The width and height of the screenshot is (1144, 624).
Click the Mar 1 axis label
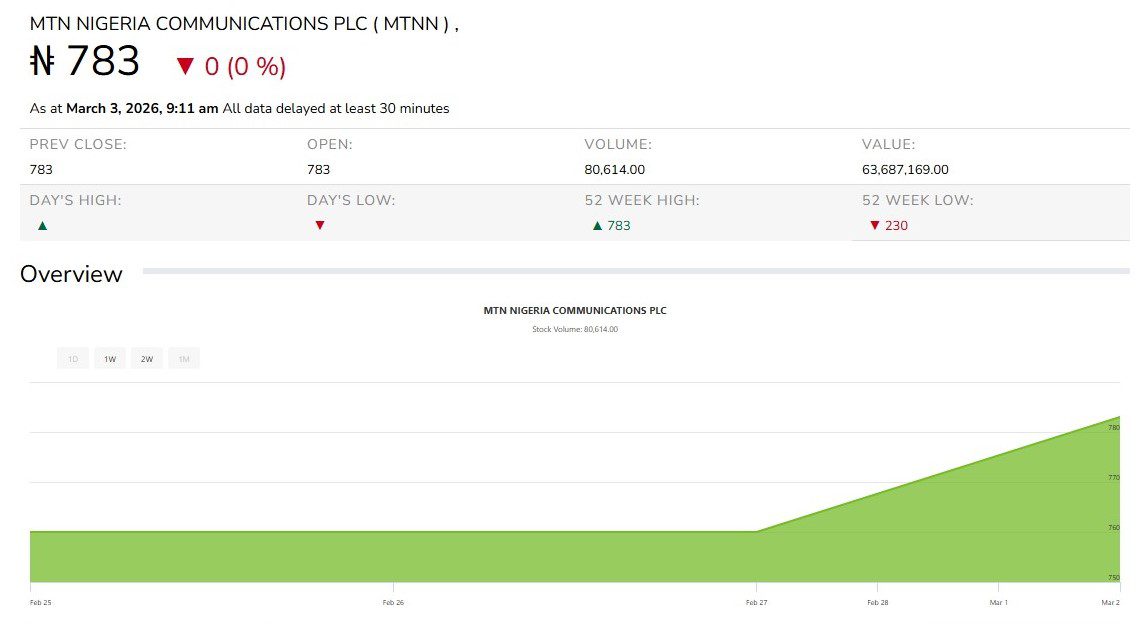coord(999,602)
